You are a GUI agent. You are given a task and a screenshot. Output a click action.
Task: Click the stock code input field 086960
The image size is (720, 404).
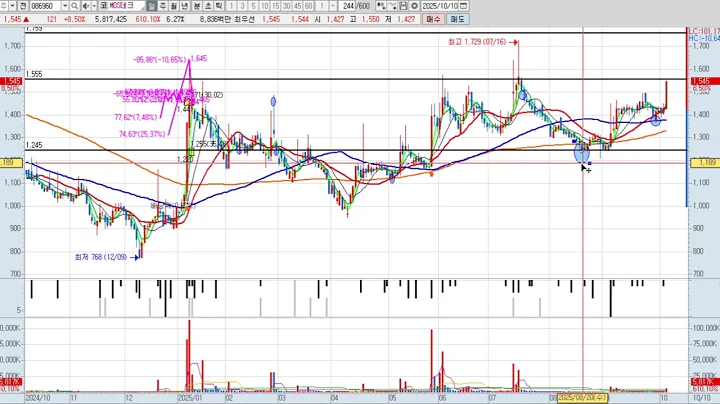coord(45,6)
